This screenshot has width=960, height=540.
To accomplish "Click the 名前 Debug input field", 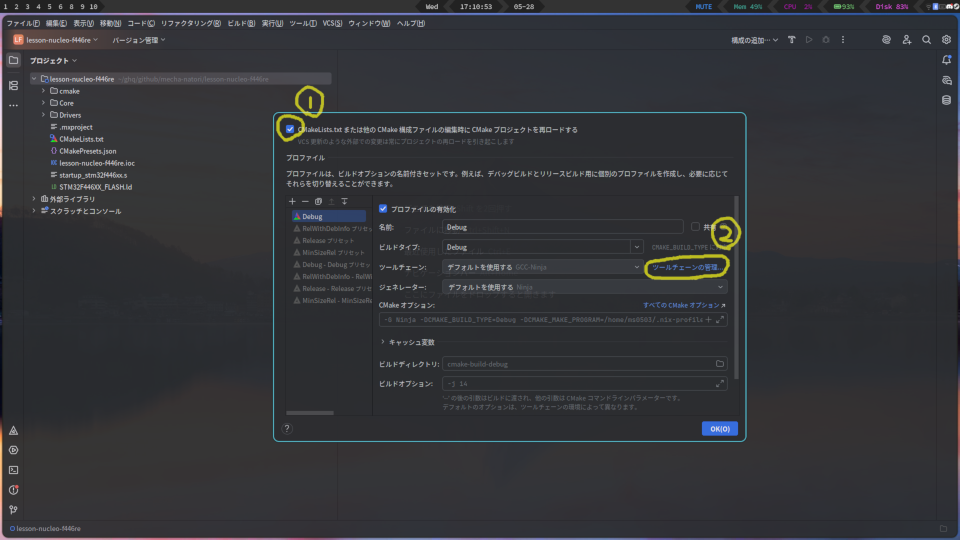I will coord(563,227).
